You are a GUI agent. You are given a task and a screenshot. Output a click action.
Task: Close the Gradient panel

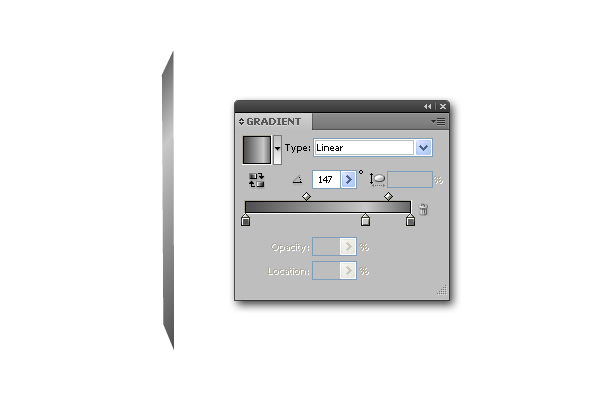[443, 106]
